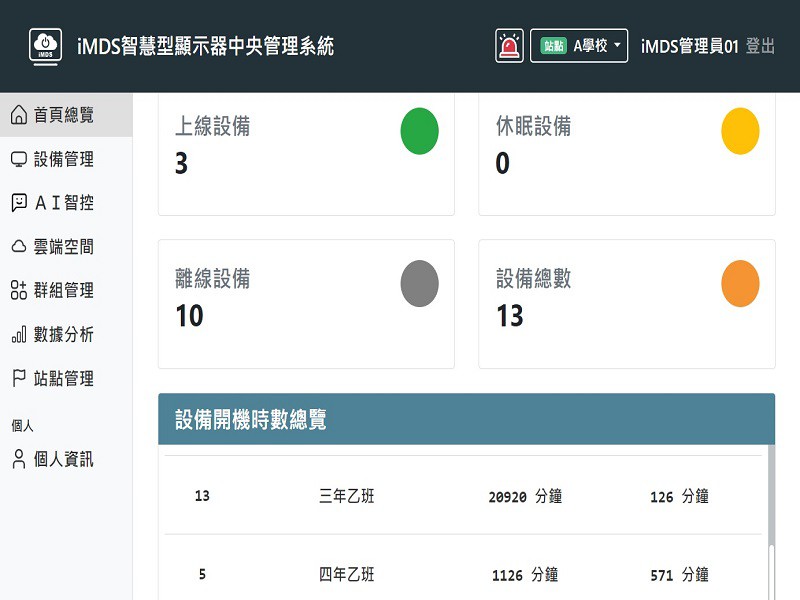Click the green 上線設備 status circle
This screenshot has width=800, height=600.
tap(419, 131)
